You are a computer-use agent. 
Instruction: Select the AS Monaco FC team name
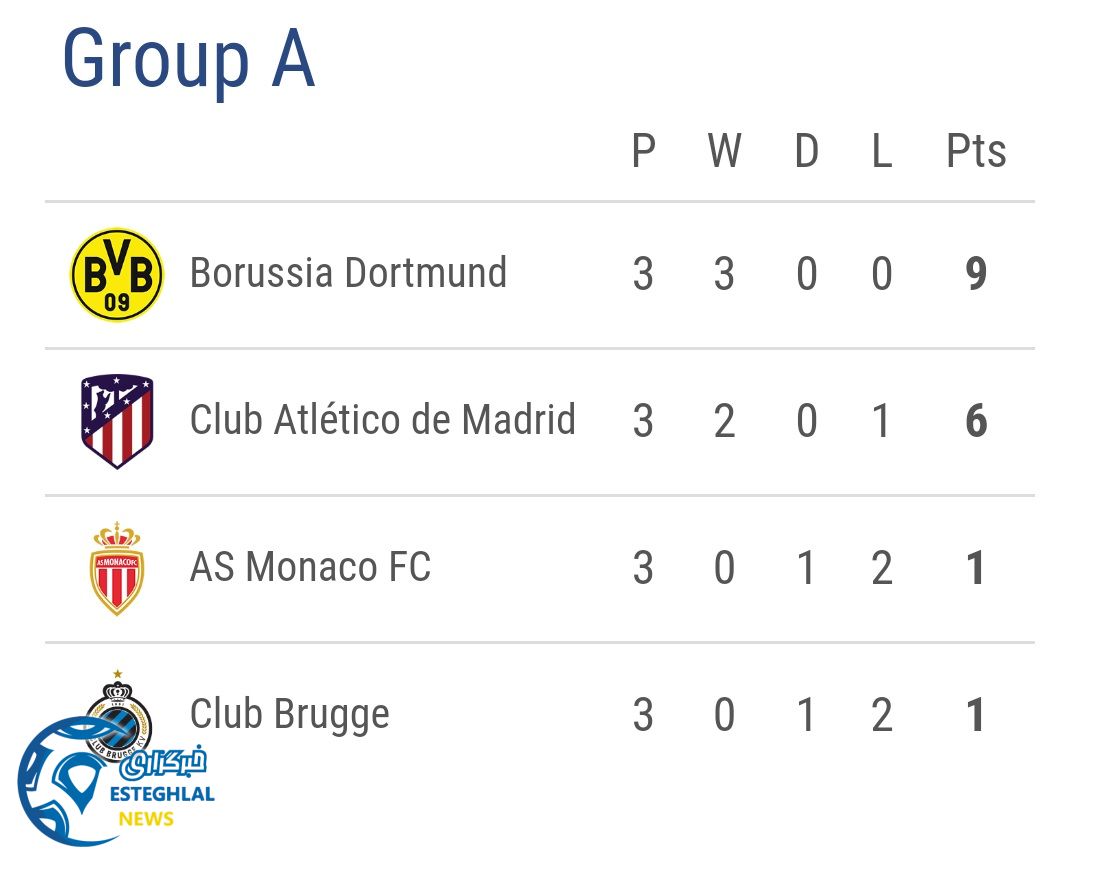310,567
